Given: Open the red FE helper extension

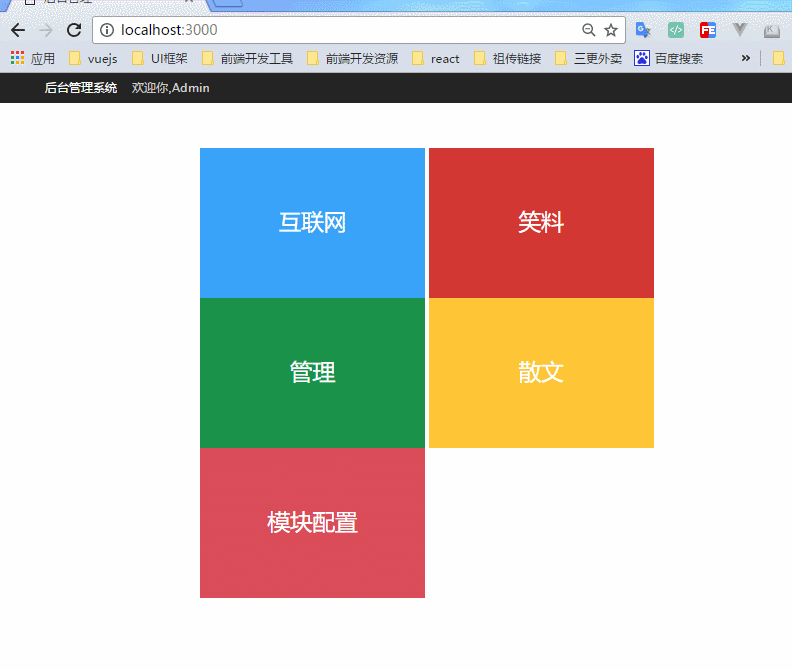Looking at the screenshot, I should tap(708, 30).
